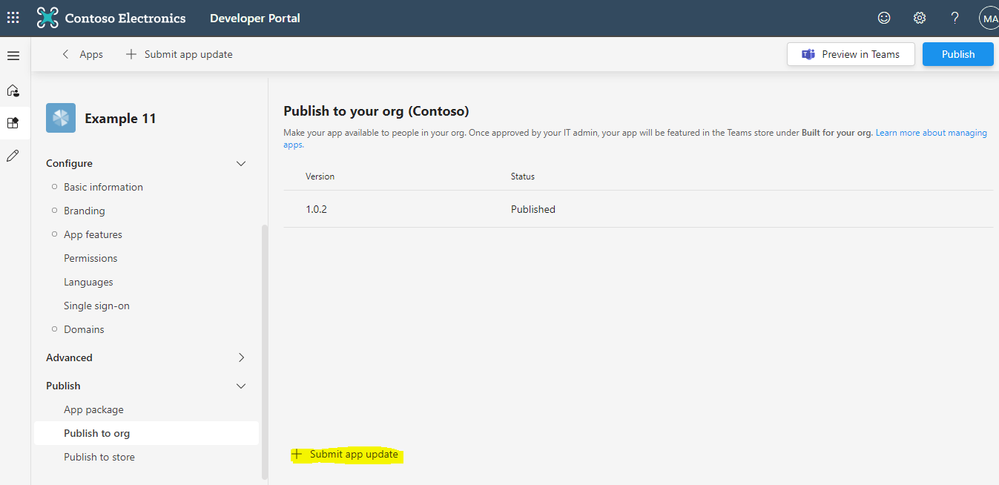
Task: Go to Home in left rail
Action: [13, 90]
